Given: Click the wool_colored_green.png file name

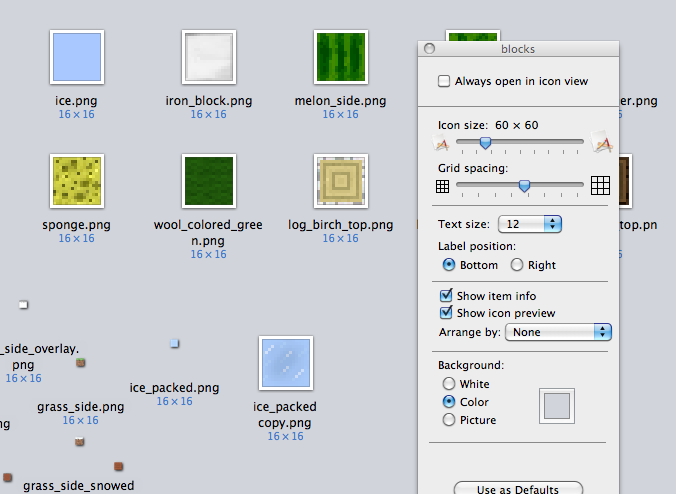Looking at the screenshot, I should (x=208, y=233).
